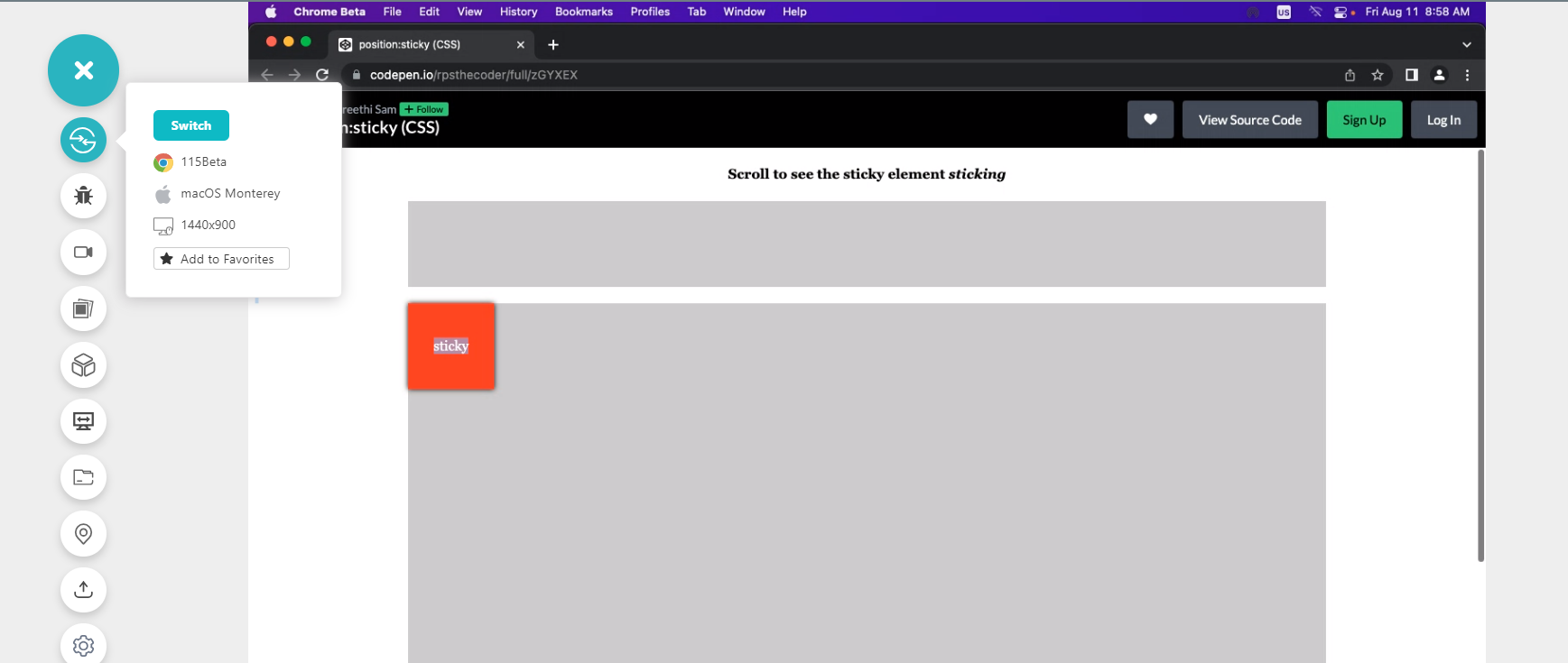Image resolution: width=1568 pixels, height=663 pixels.
Task: Expand the Chrome tab search chevron
Action: pos(1467,44)
